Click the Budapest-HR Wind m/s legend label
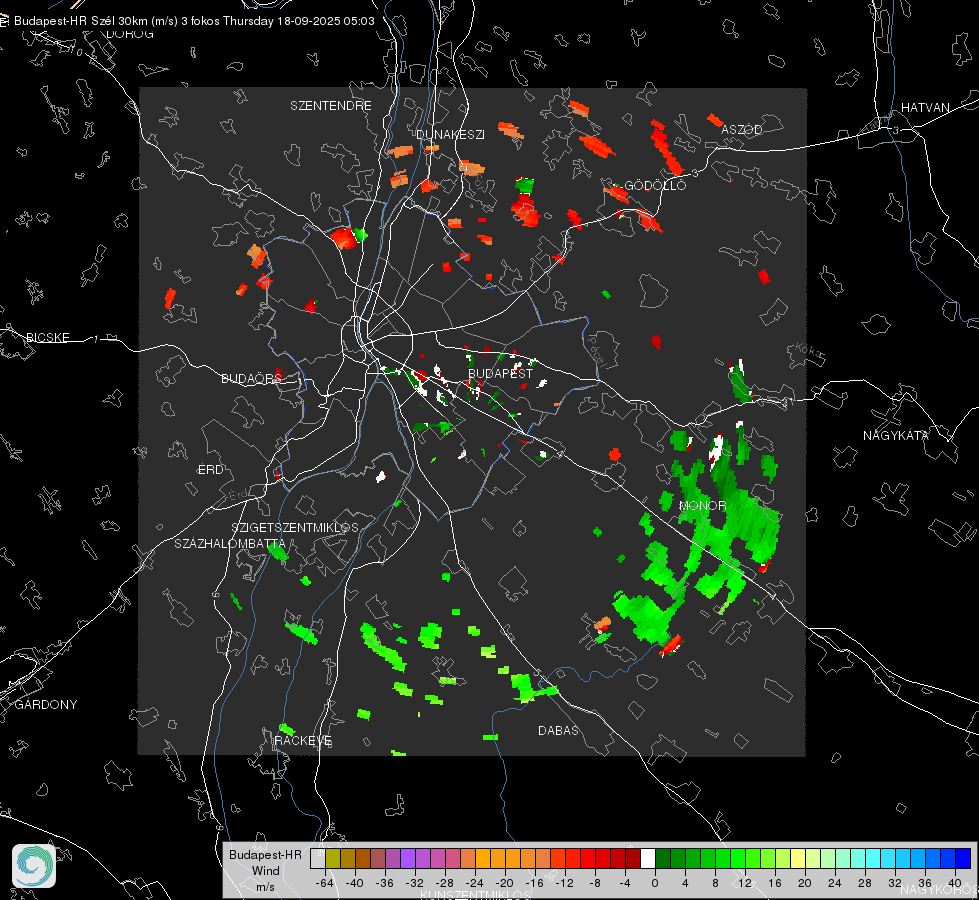The height and width of the screenshot is (900, 979). coord(265,870)
